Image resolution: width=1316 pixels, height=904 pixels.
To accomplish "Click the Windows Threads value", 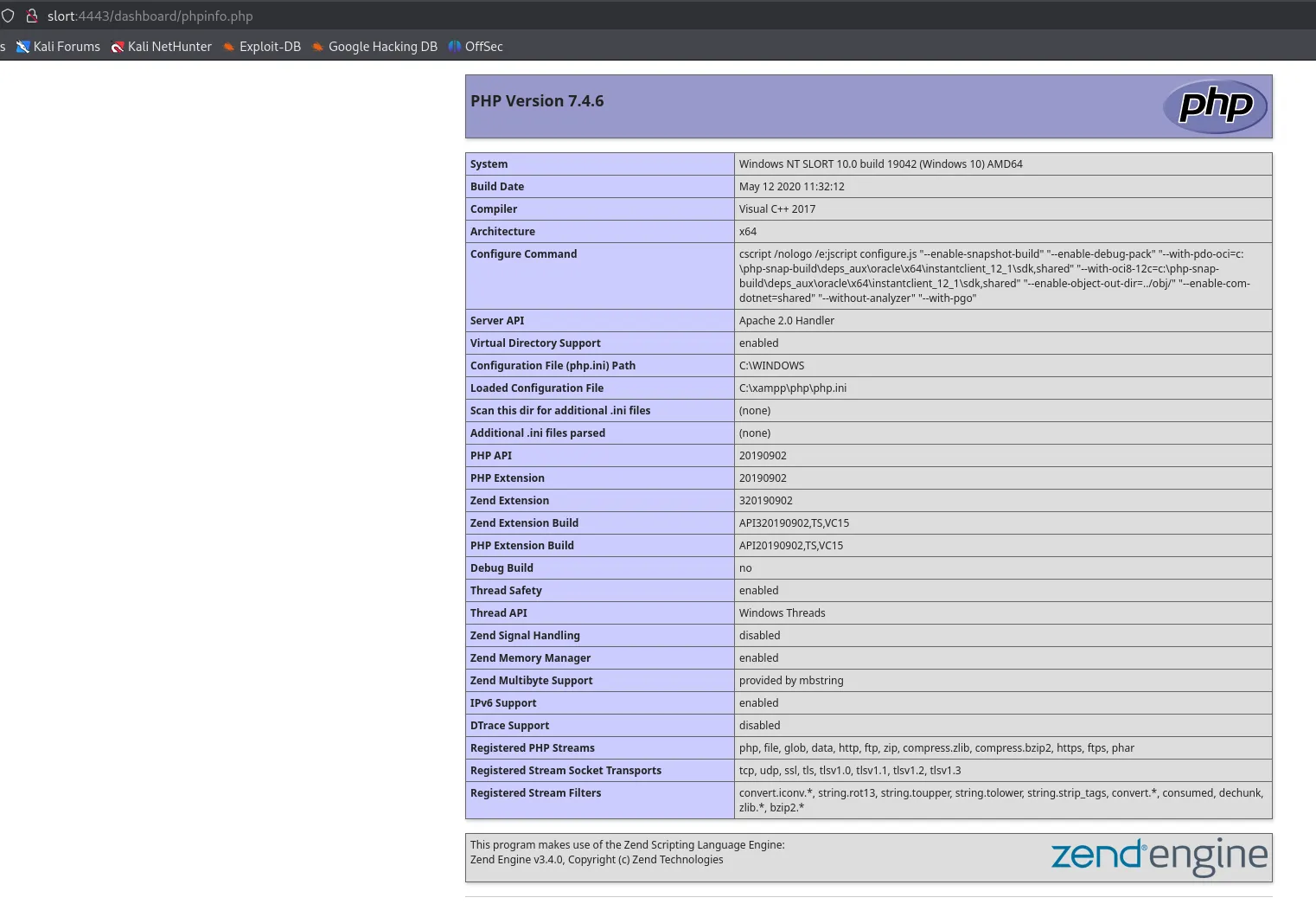I will pos(783,613).
